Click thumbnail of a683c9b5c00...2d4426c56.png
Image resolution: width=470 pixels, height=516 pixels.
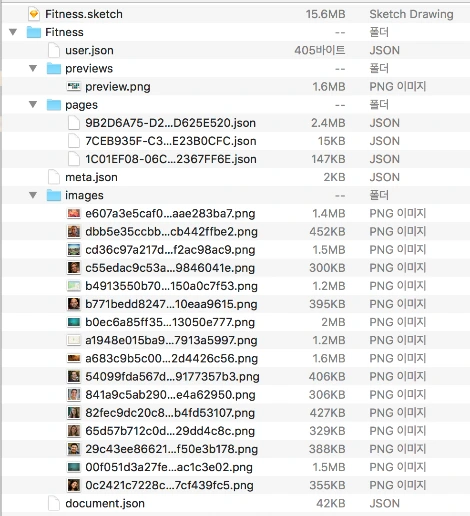pyautogui.click(x=74, y=358)
